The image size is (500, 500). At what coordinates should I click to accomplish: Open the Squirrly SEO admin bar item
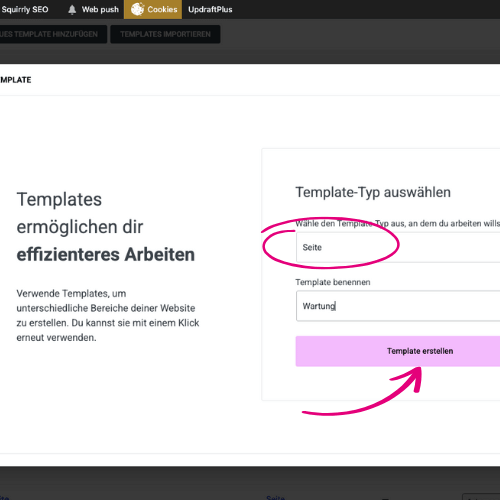[25, 9]
